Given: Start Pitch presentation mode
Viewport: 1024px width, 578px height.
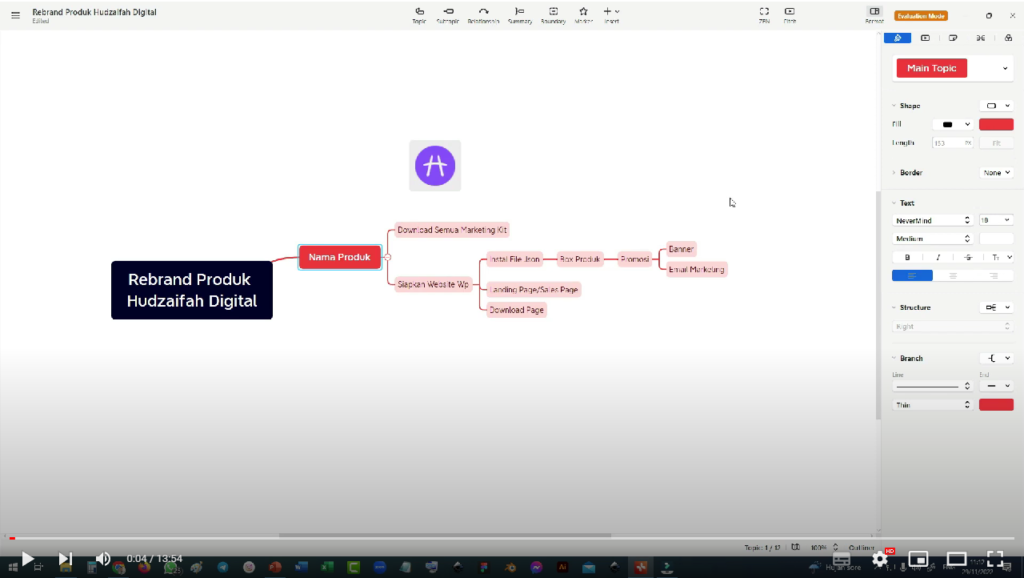Looking at the screenshot, I should click(790, 12).
